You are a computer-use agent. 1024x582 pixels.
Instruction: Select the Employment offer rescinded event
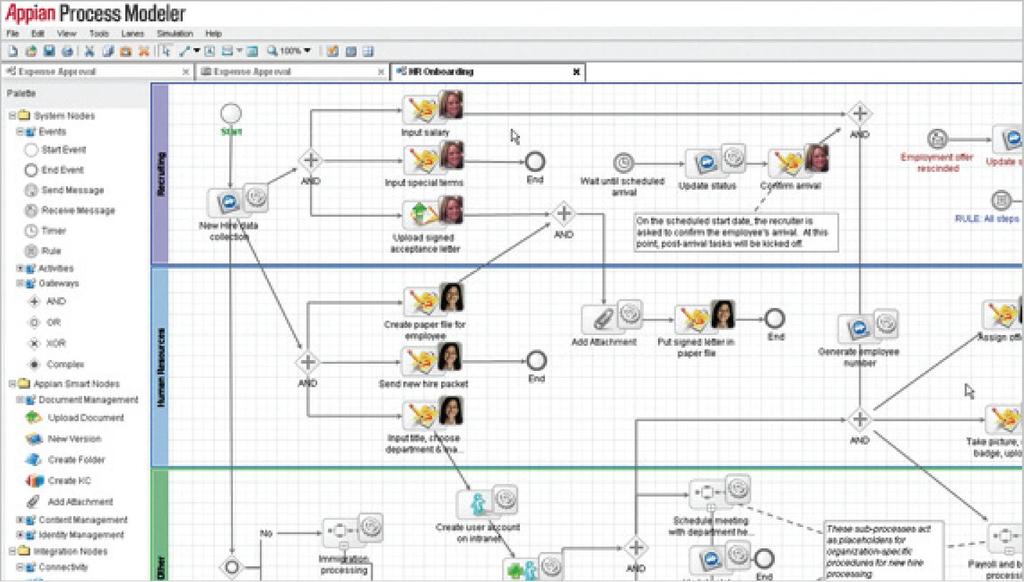937,139
